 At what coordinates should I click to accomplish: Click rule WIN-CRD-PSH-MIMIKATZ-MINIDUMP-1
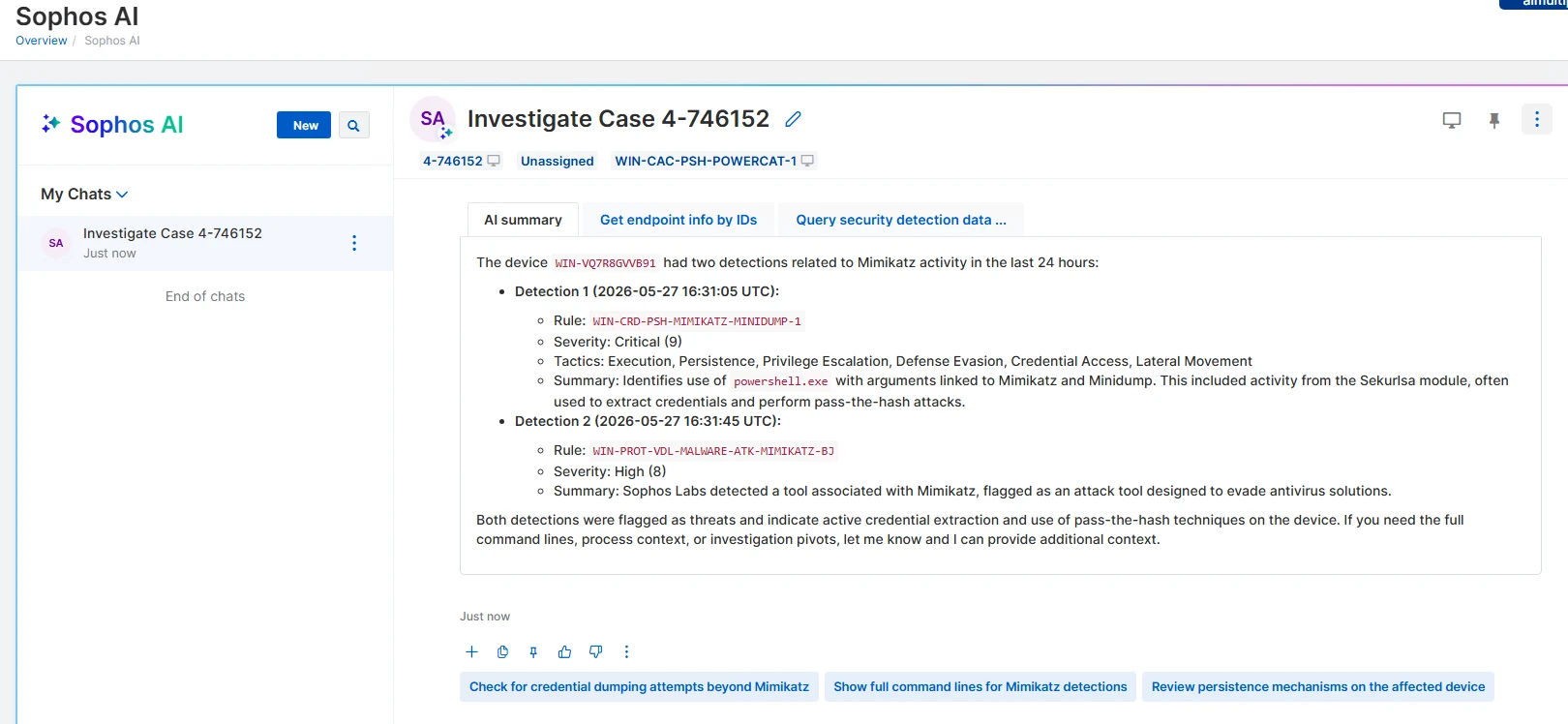697,321
